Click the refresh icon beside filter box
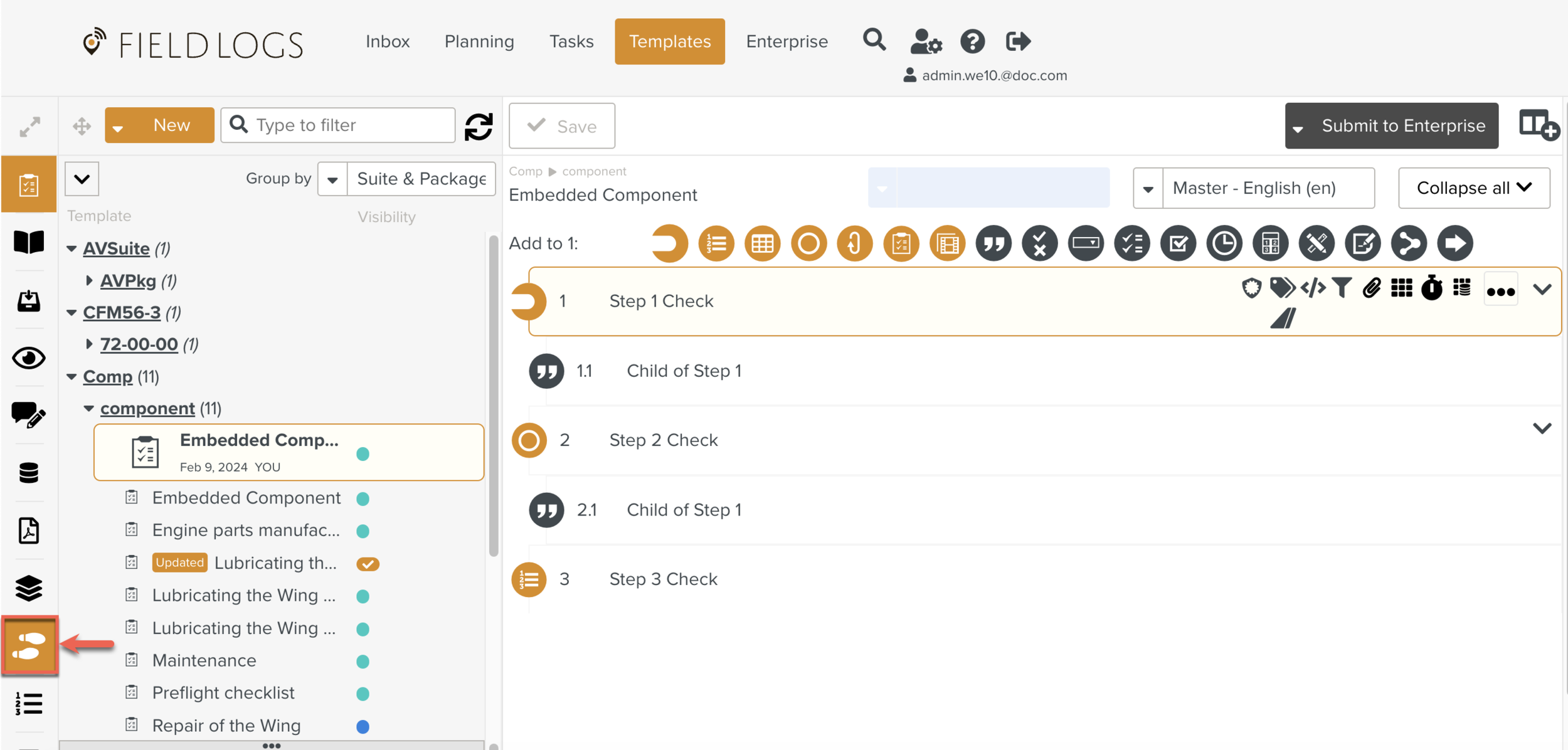The image size is (1568, 750). point(479,126)
